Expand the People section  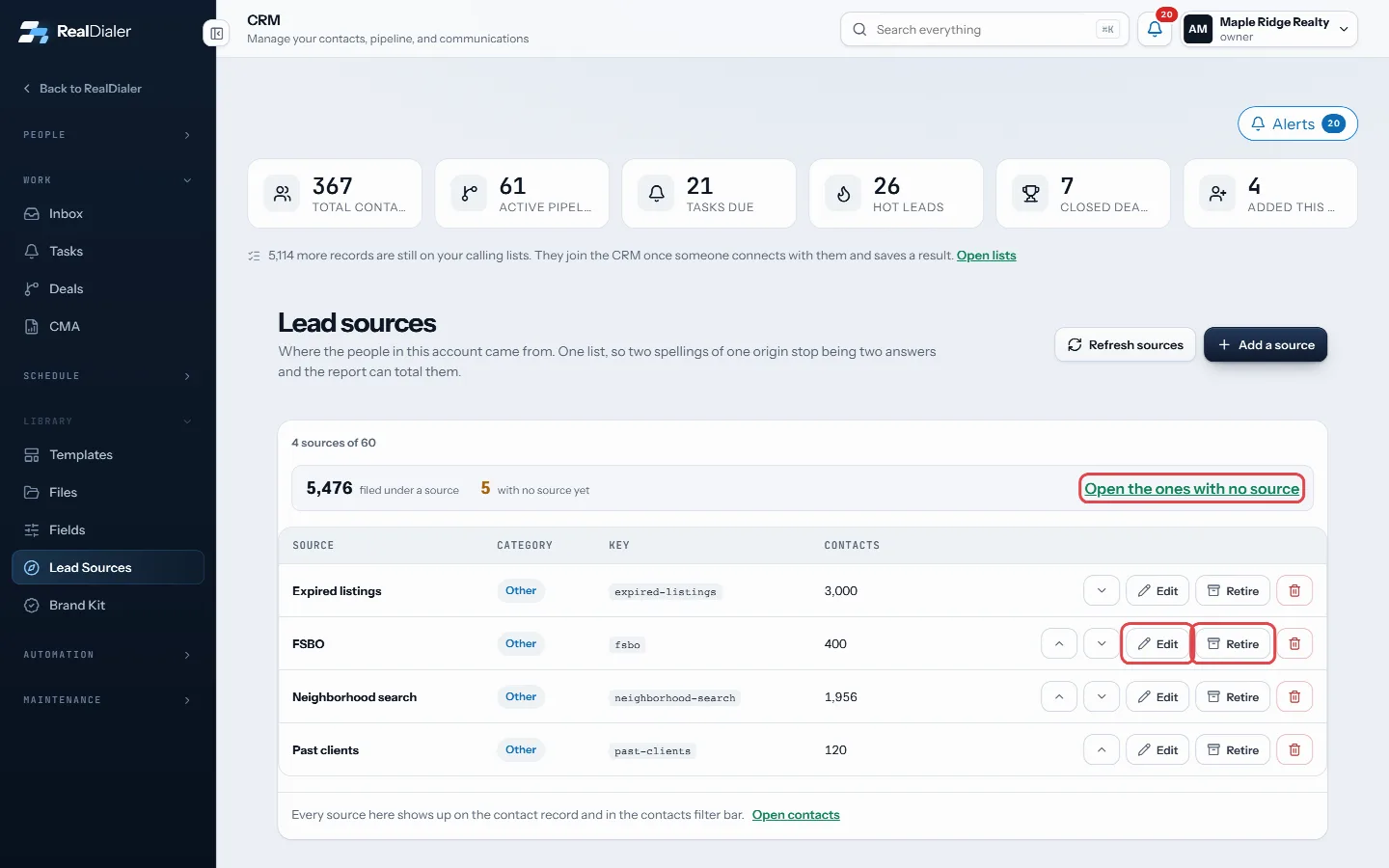(x=108, y=135)
